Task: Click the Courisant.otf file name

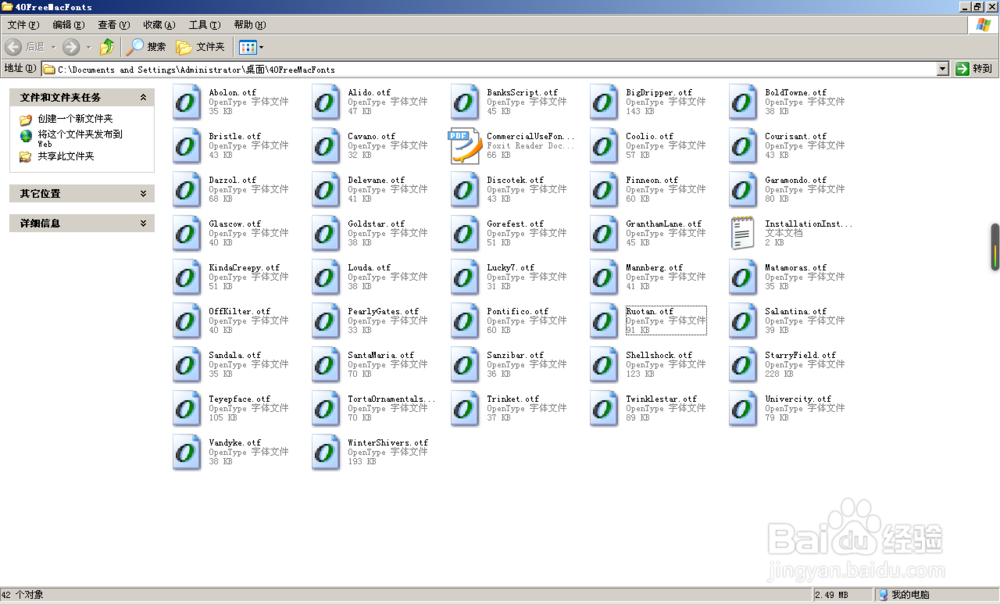Action: pos(796,136)
